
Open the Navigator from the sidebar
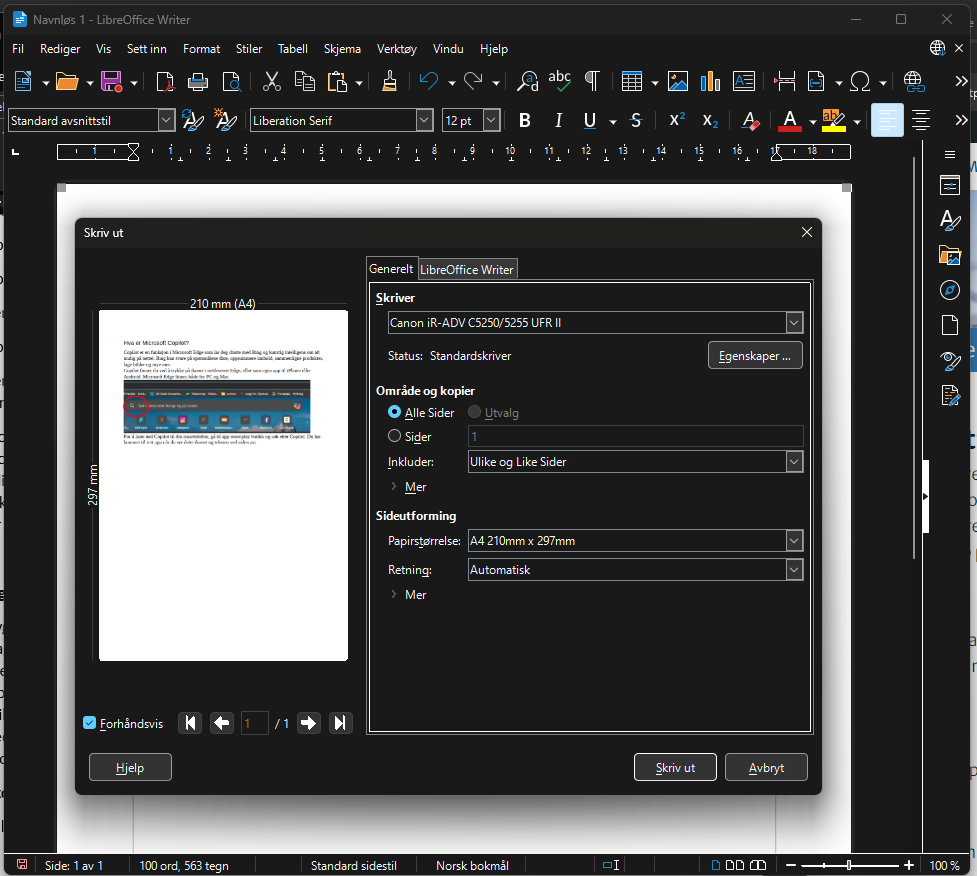[x=950, y=290]
